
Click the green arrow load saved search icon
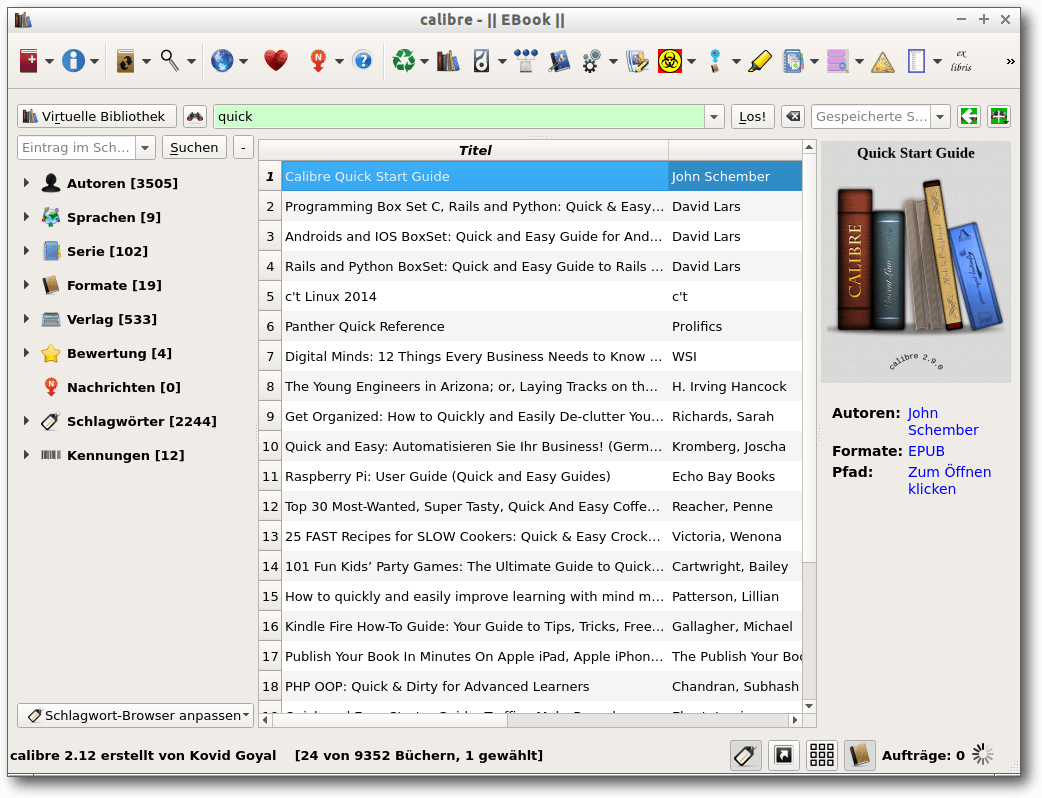tap(969, 116)
